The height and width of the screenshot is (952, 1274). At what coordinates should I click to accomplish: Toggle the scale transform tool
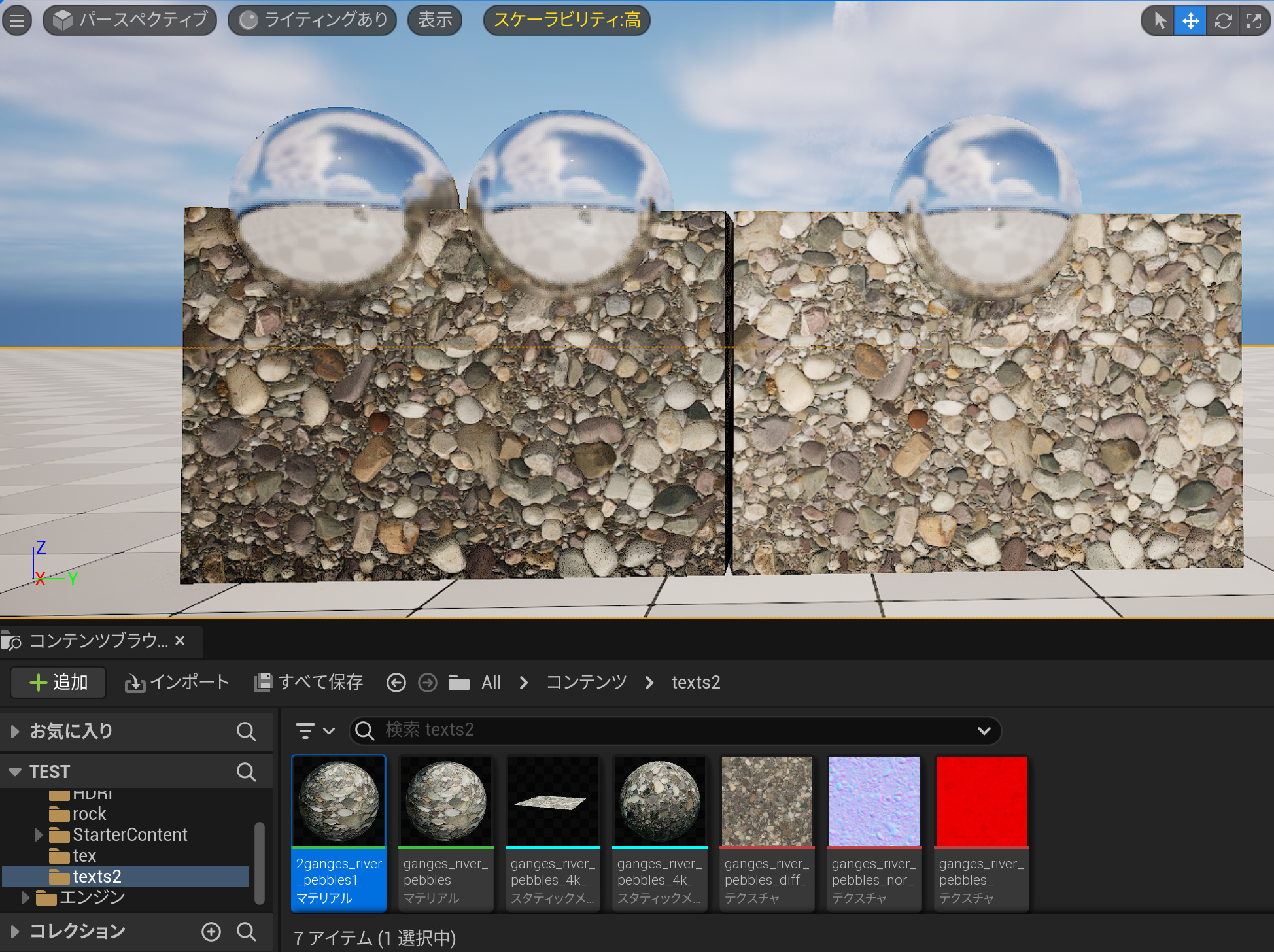tap(1254, 20)
